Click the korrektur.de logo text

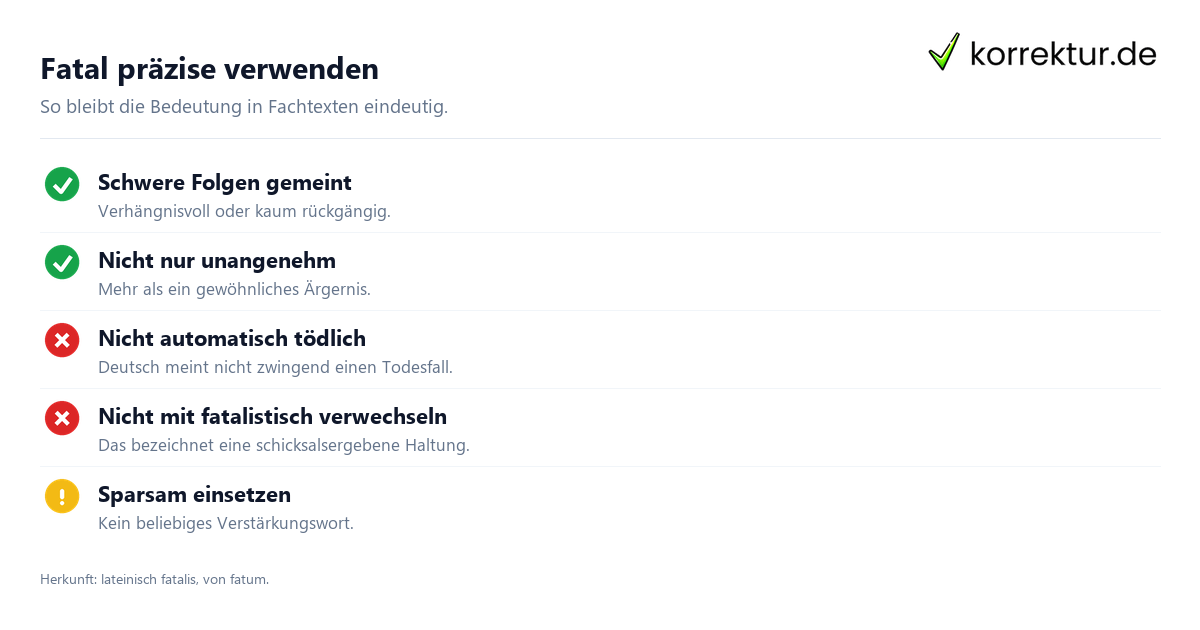click(x=1063, y=54)
